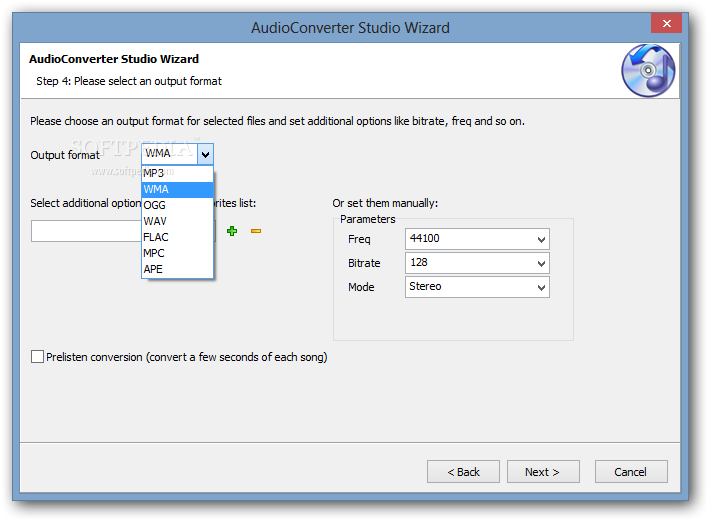The height and width of the screenshot is (521, 709).
Task: Open the Mode dropdown showing Stereo
Action: (477, 287)
